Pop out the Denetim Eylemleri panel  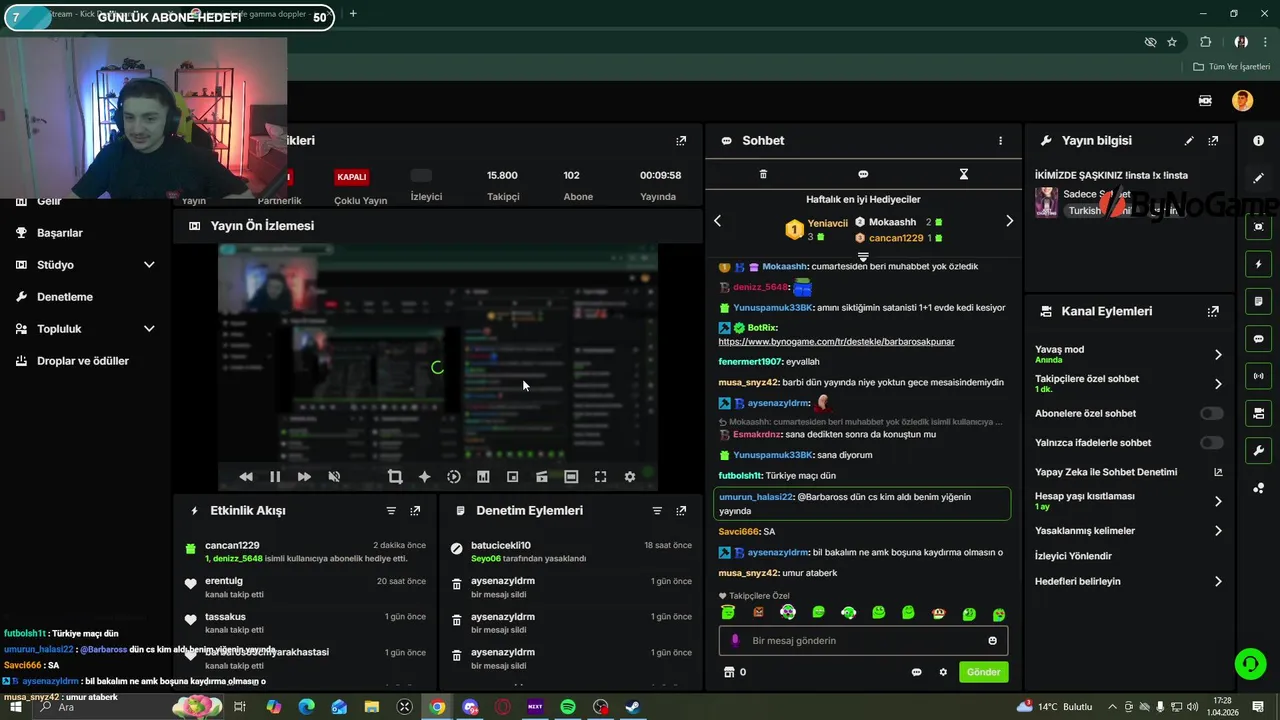click(681, 511)
